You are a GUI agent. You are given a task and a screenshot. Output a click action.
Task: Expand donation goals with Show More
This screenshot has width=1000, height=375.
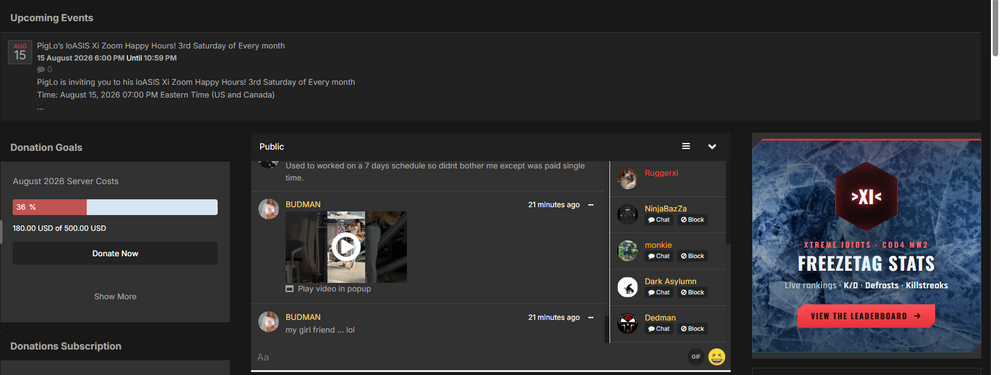[115, 297]
